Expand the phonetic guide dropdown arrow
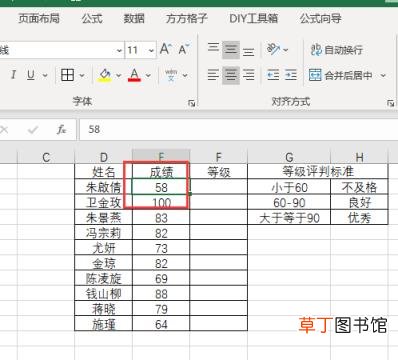 [x=185, y=76]
